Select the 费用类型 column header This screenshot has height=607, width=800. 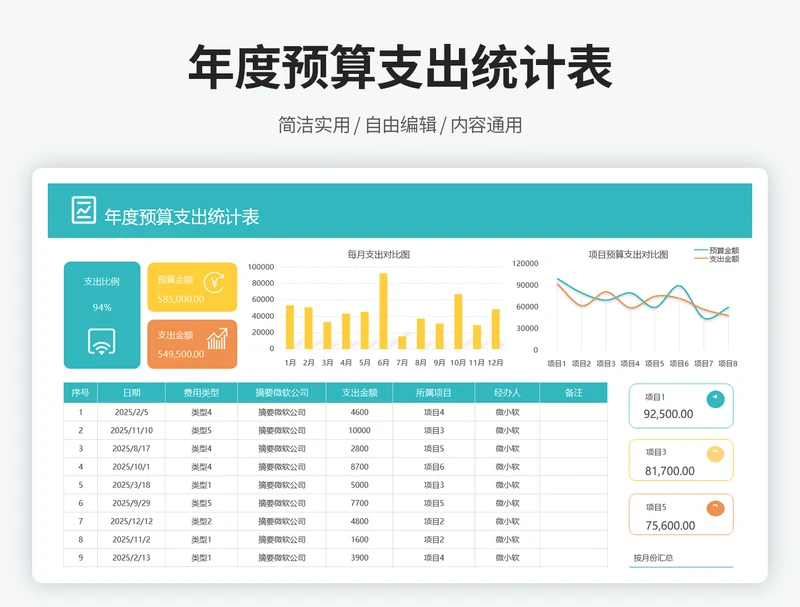pyautogui.click(x=202, y=393)
